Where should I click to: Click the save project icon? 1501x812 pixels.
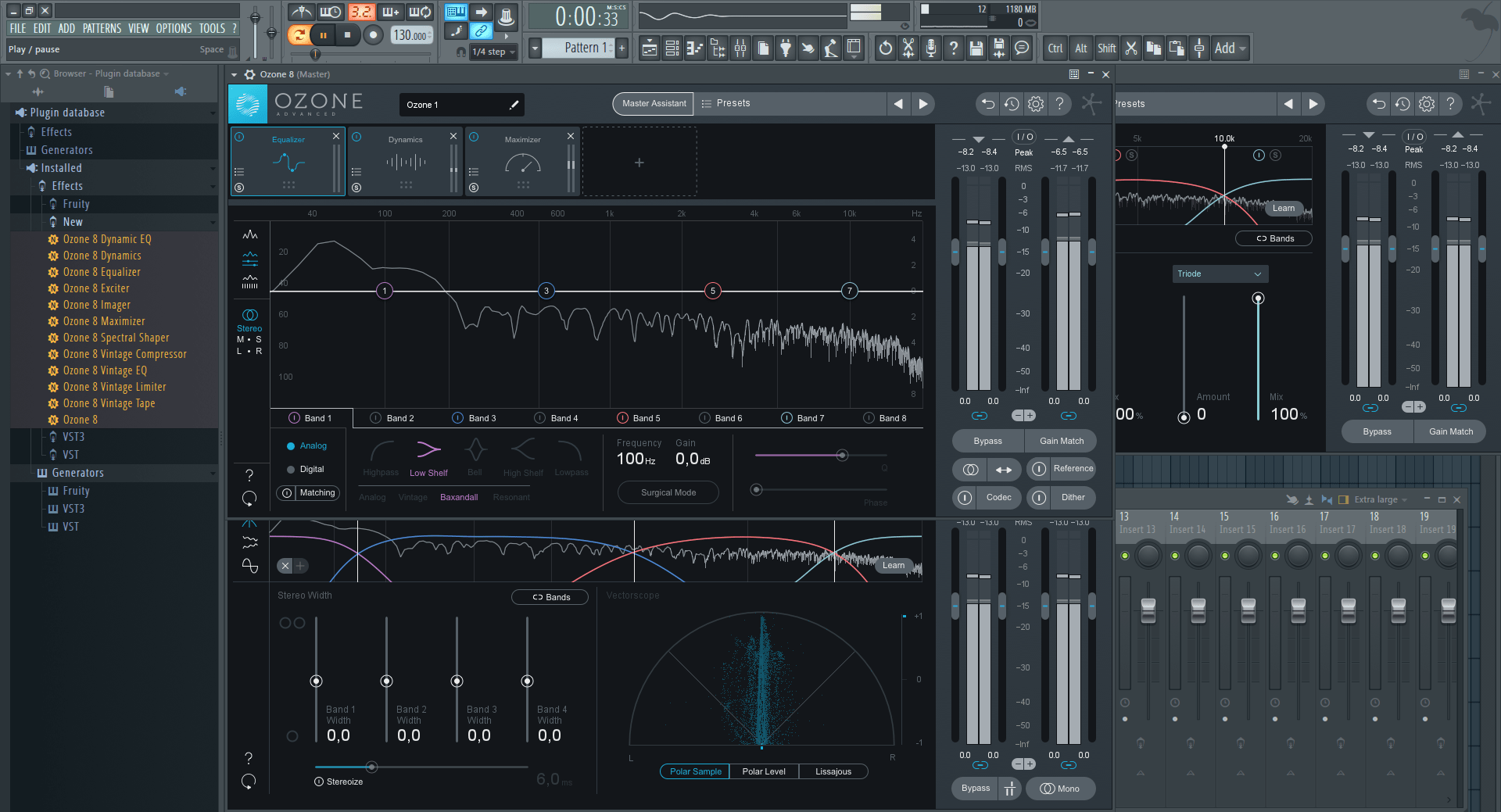tap(976, 48)
